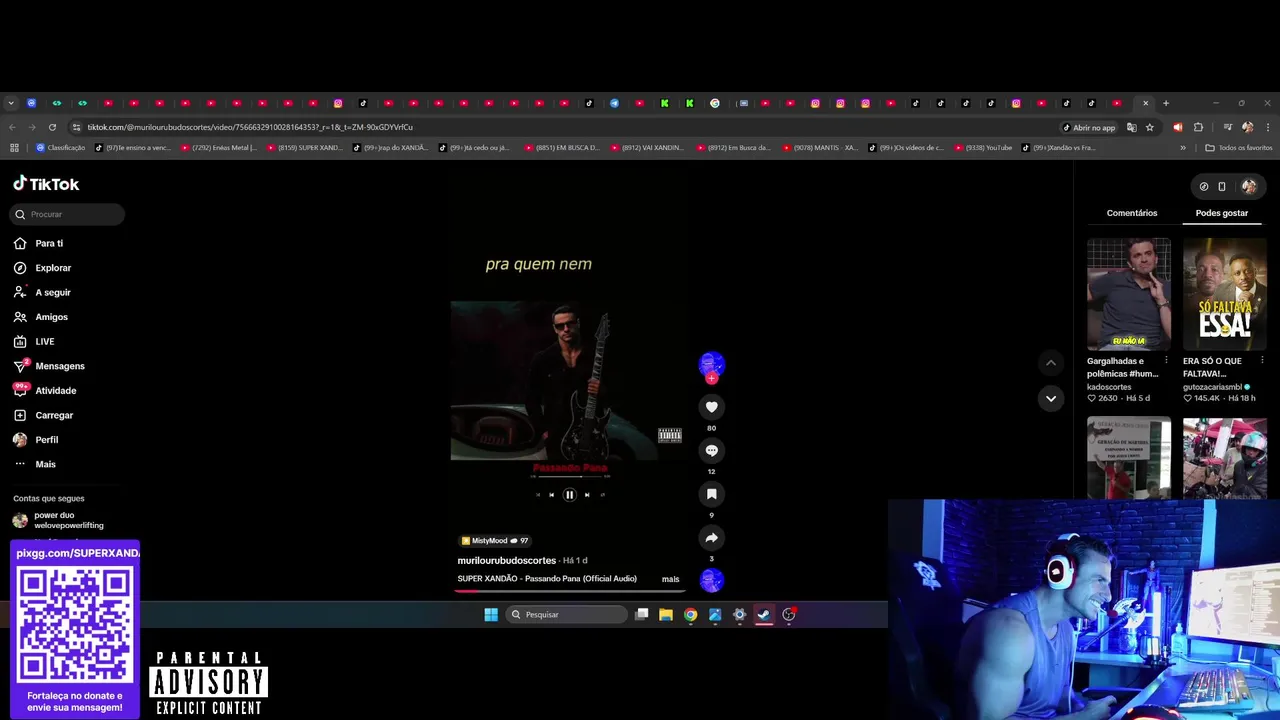The width and height of the screenshot is (1280, 720).
Task: Expand the tab search dropdown arrow
Action: (11, 103)
